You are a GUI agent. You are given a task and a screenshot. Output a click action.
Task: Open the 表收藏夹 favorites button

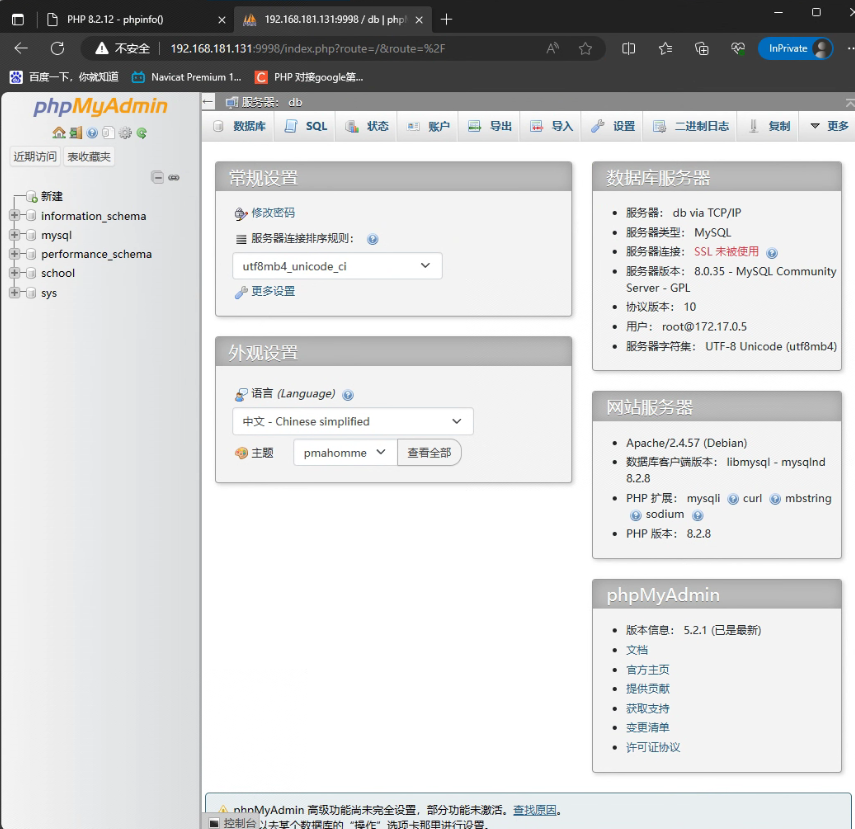click(89, 157)
